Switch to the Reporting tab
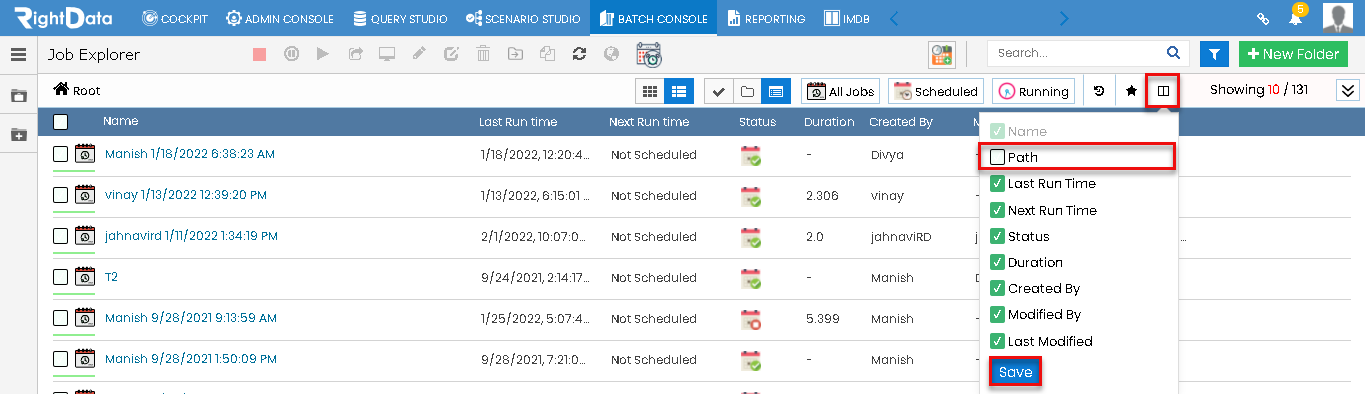Image resolution: width=1365 pixels, height=394 pixels. coord(766,18)
